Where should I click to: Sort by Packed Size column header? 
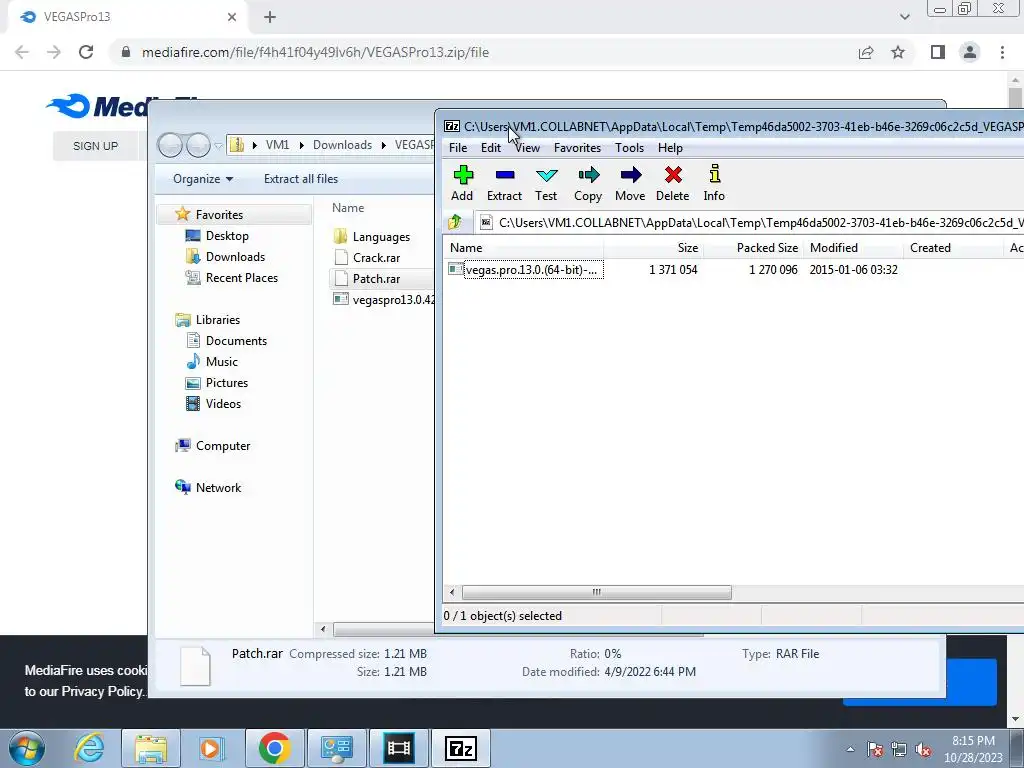pyautogui.click(x=754, y=248)
